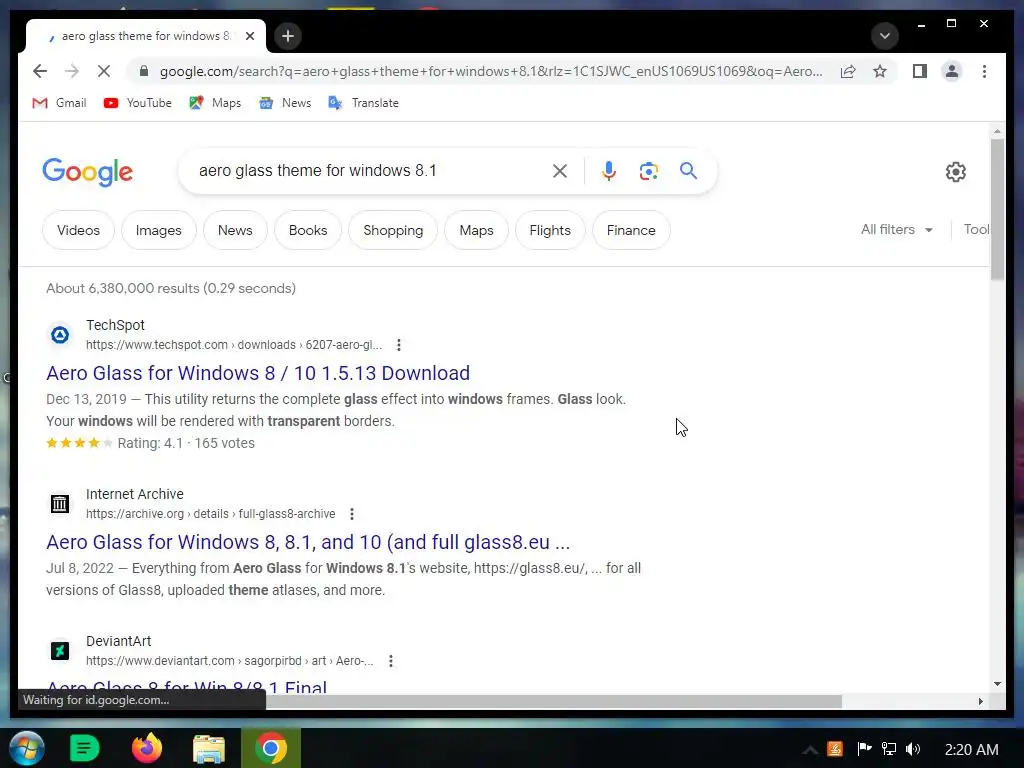The width and height of the screenshot is (1024, 768).
Task: Click the DeviantArt site favicon
Action: coord(60,651)
